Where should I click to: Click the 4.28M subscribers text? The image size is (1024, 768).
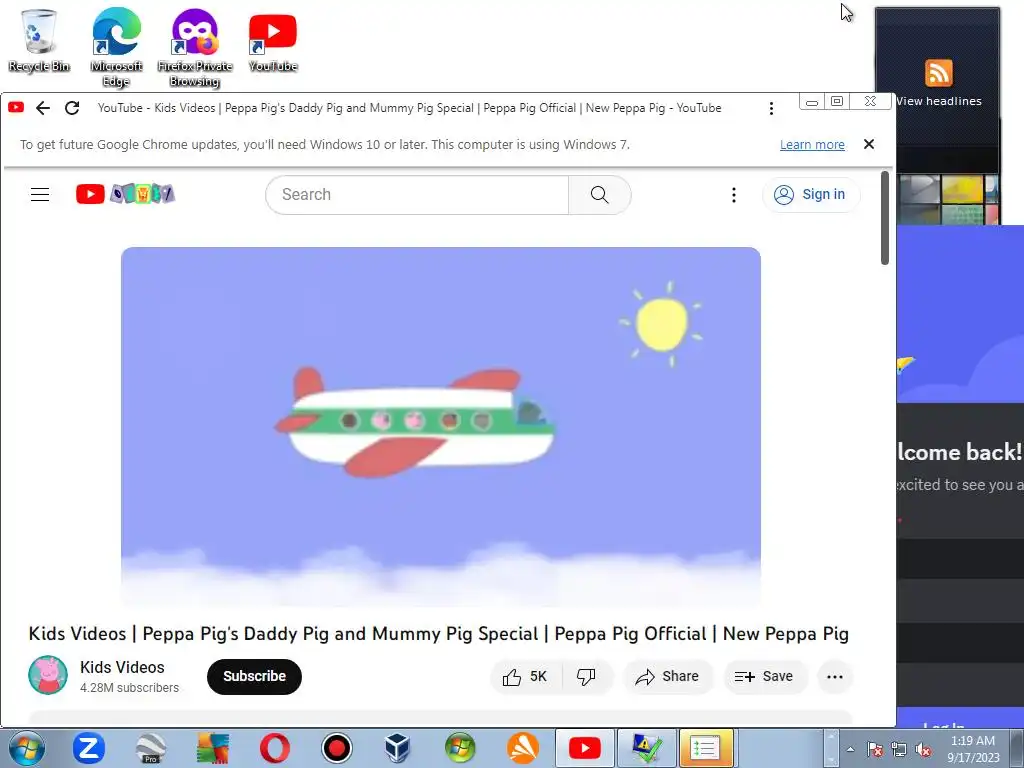[x=129, y=688]
